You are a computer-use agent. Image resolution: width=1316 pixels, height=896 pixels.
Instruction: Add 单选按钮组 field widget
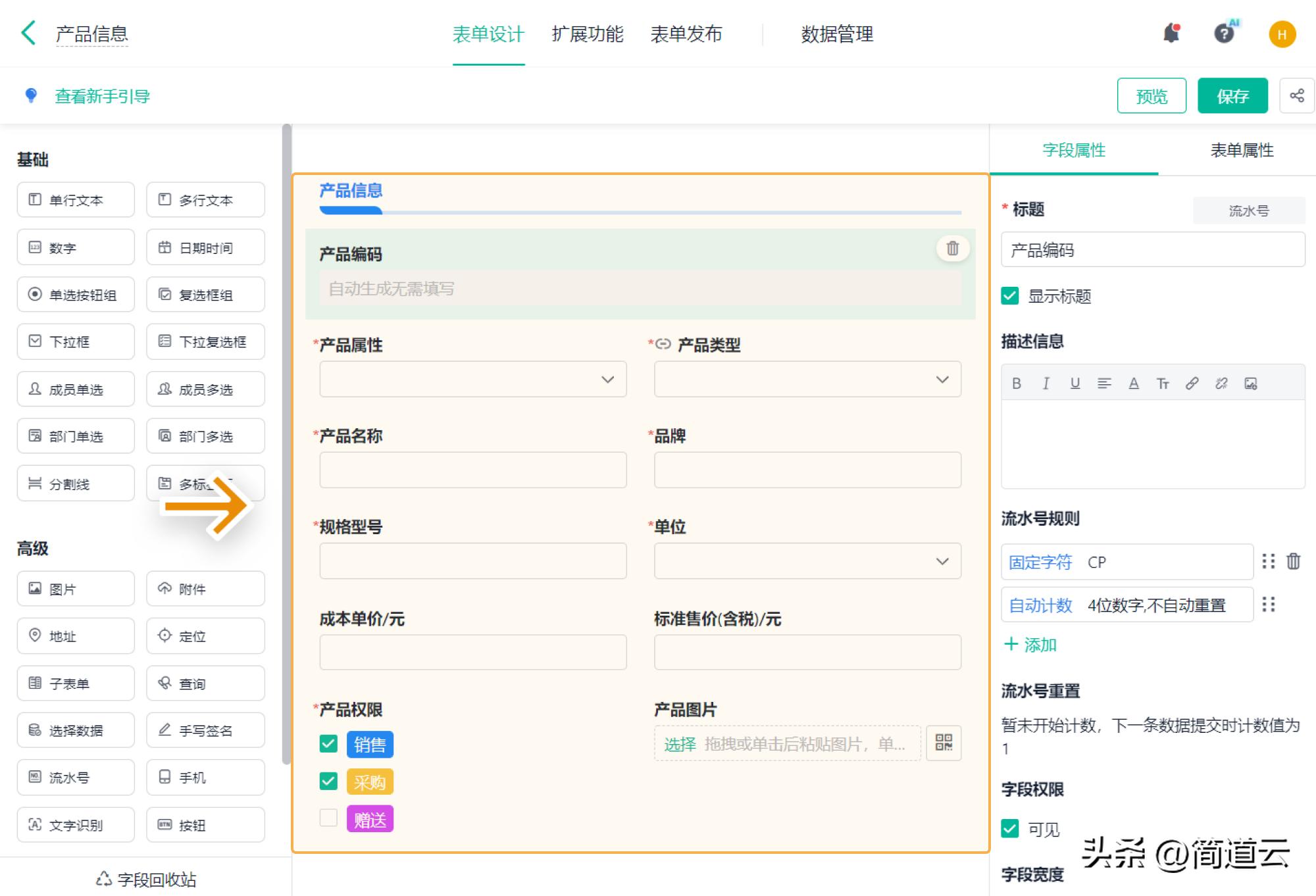click(76, 294)
